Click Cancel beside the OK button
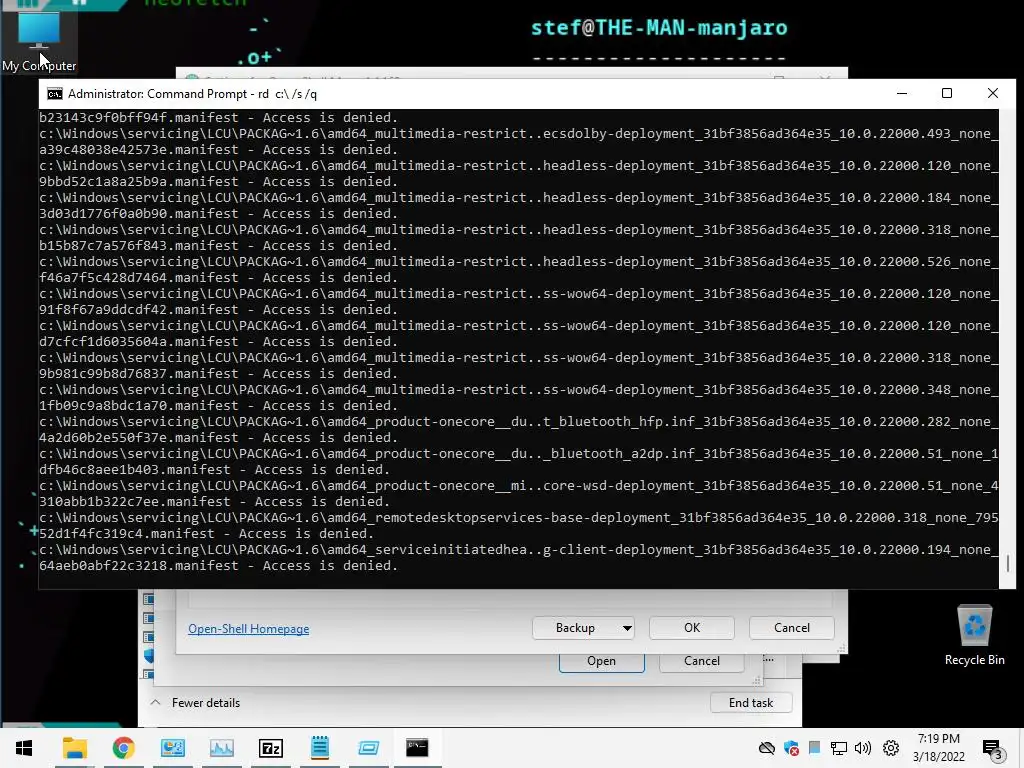The width and height of the screenshot is (1024, 768). click(x=792, y=628)
